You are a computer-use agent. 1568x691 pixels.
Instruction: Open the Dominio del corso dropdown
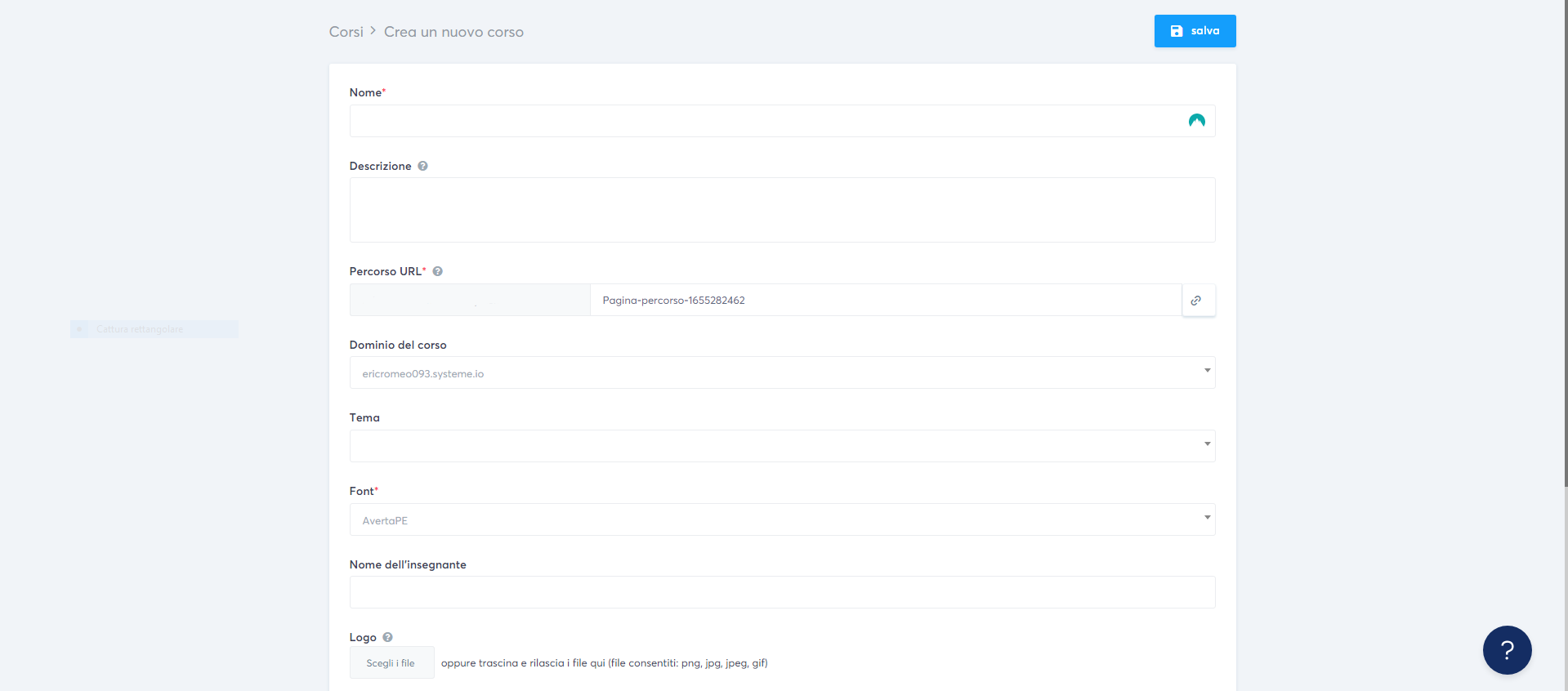tap(781, 373)
